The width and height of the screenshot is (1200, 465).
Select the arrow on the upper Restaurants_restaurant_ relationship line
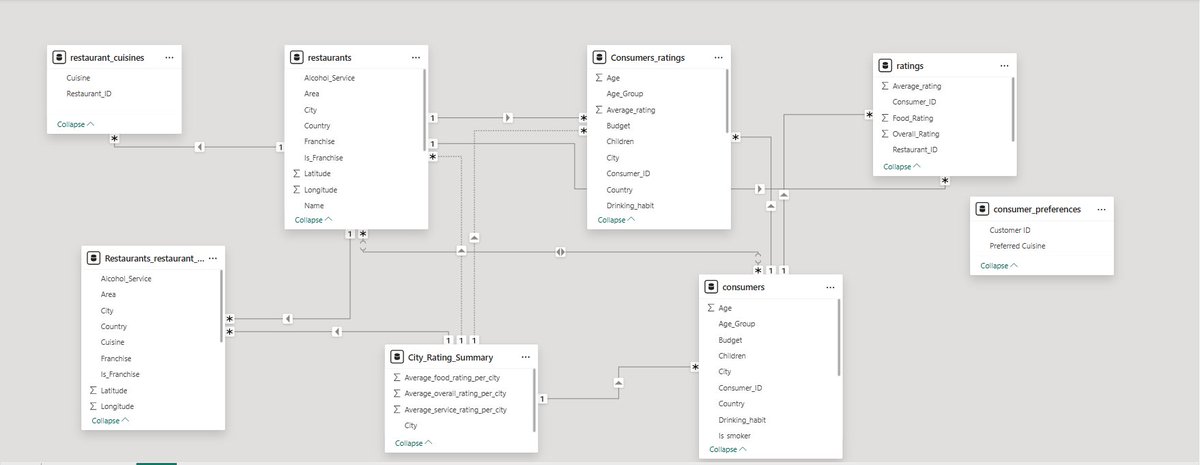[x=288, y=319]
